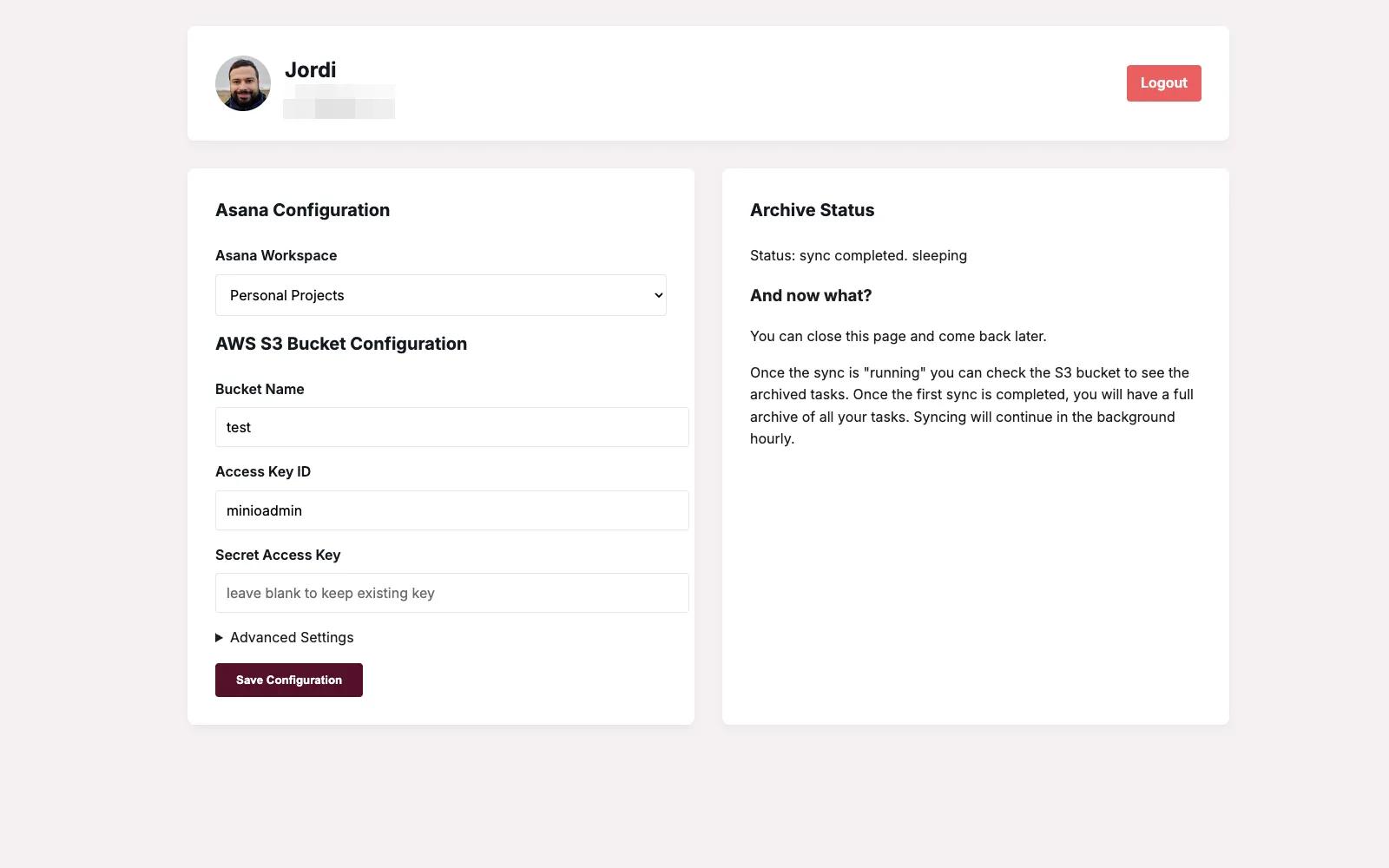Click into the Access Key ID field

click(x=451, y=510)
